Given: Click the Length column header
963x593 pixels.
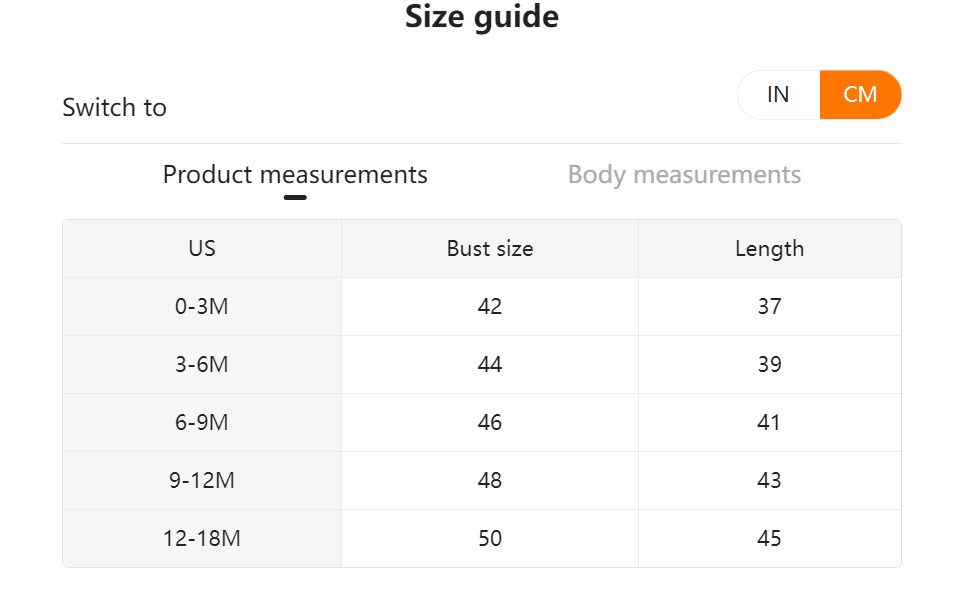Looking at the screenshot, I should click(x=769, y=249).
